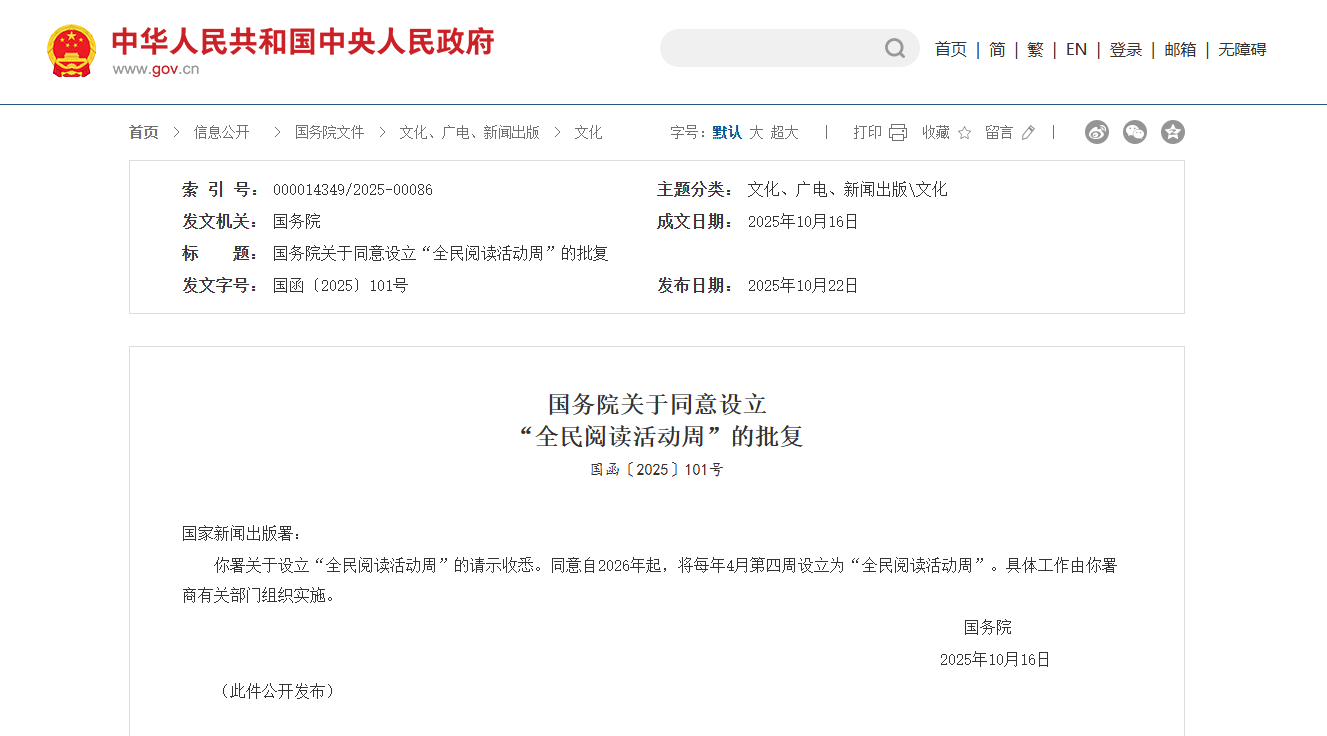The image size is (1327, 736).
Task: Select the 默认 font size option
Action: (727, 132)
